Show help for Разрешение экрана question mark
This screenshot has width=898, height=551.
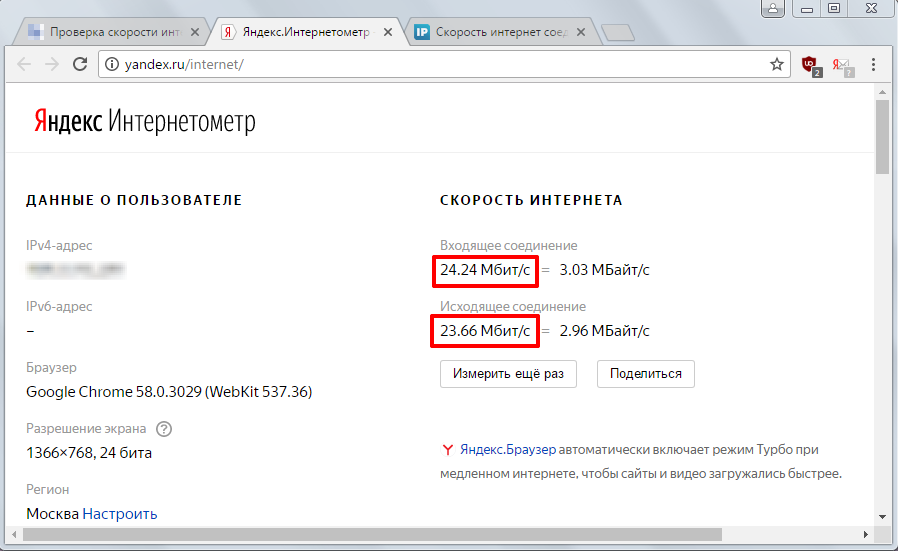click(x=164, y=428)
